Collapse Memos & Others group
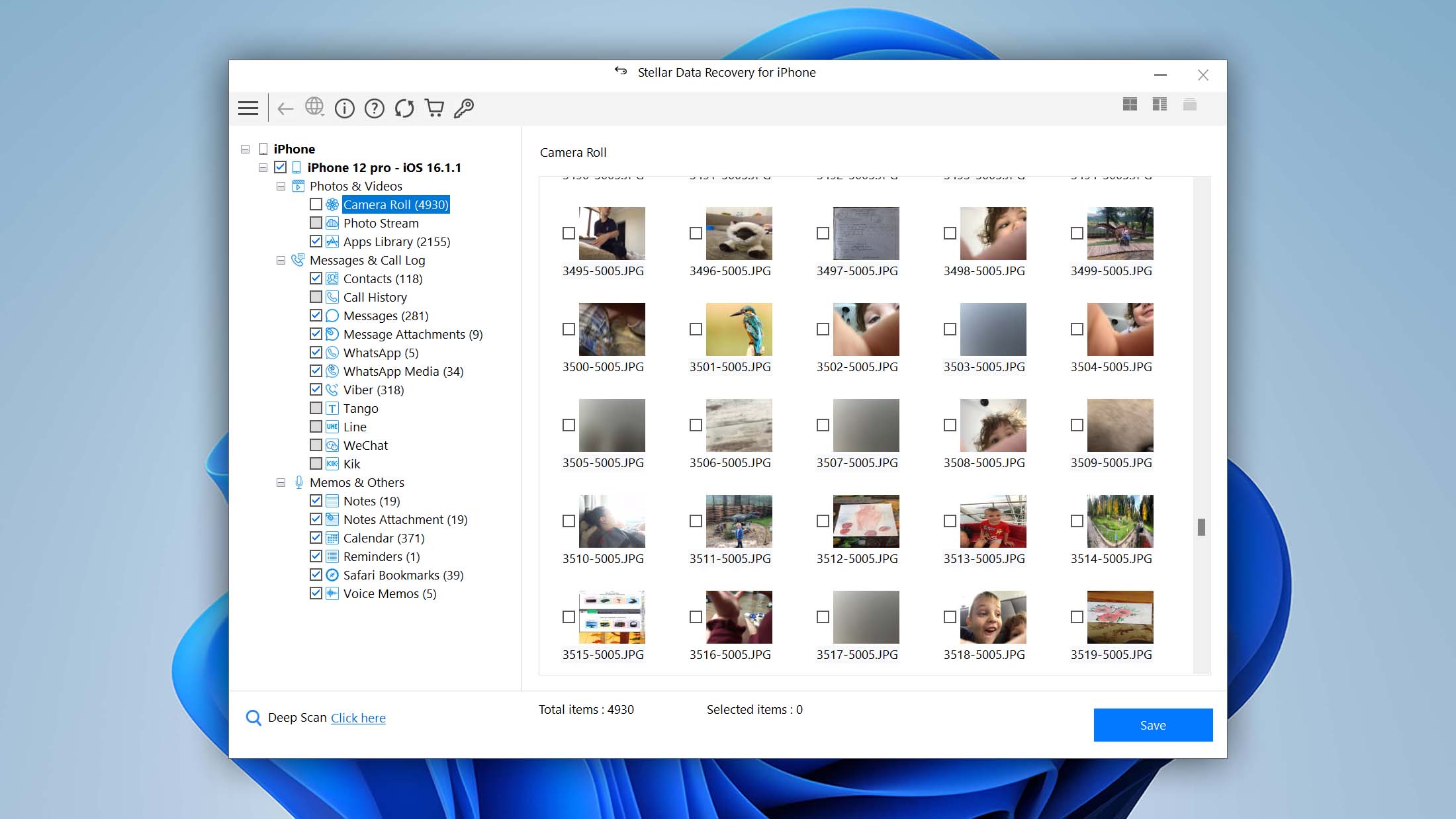Viewport: 1456px width, 819px height. coord(281,483)
